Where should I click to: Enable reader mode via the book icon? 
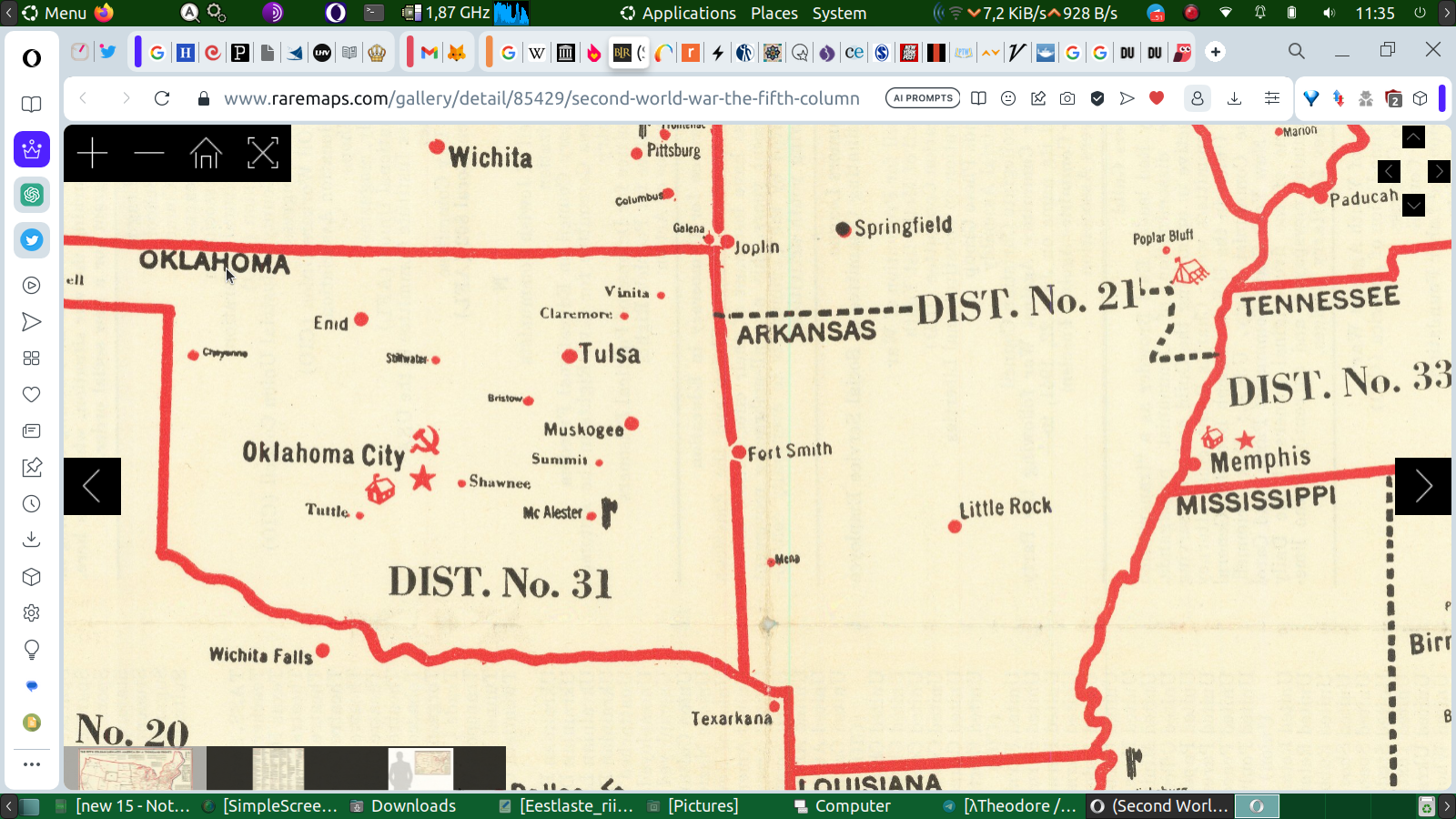pyautogui.click(x=978, y=98)
